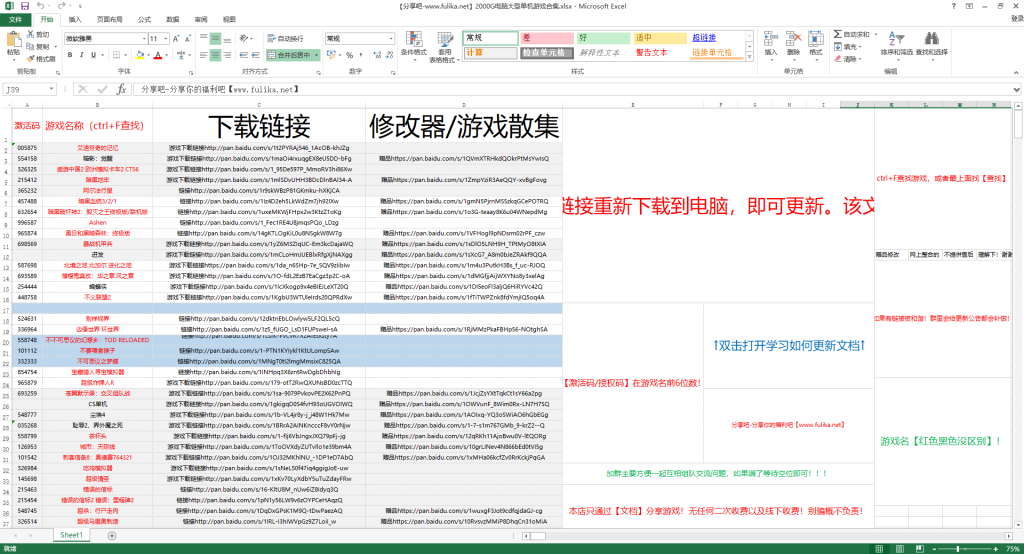Apply percent style to cells
The height and width of the screenshot is (554, 1024).
(349, 55)
